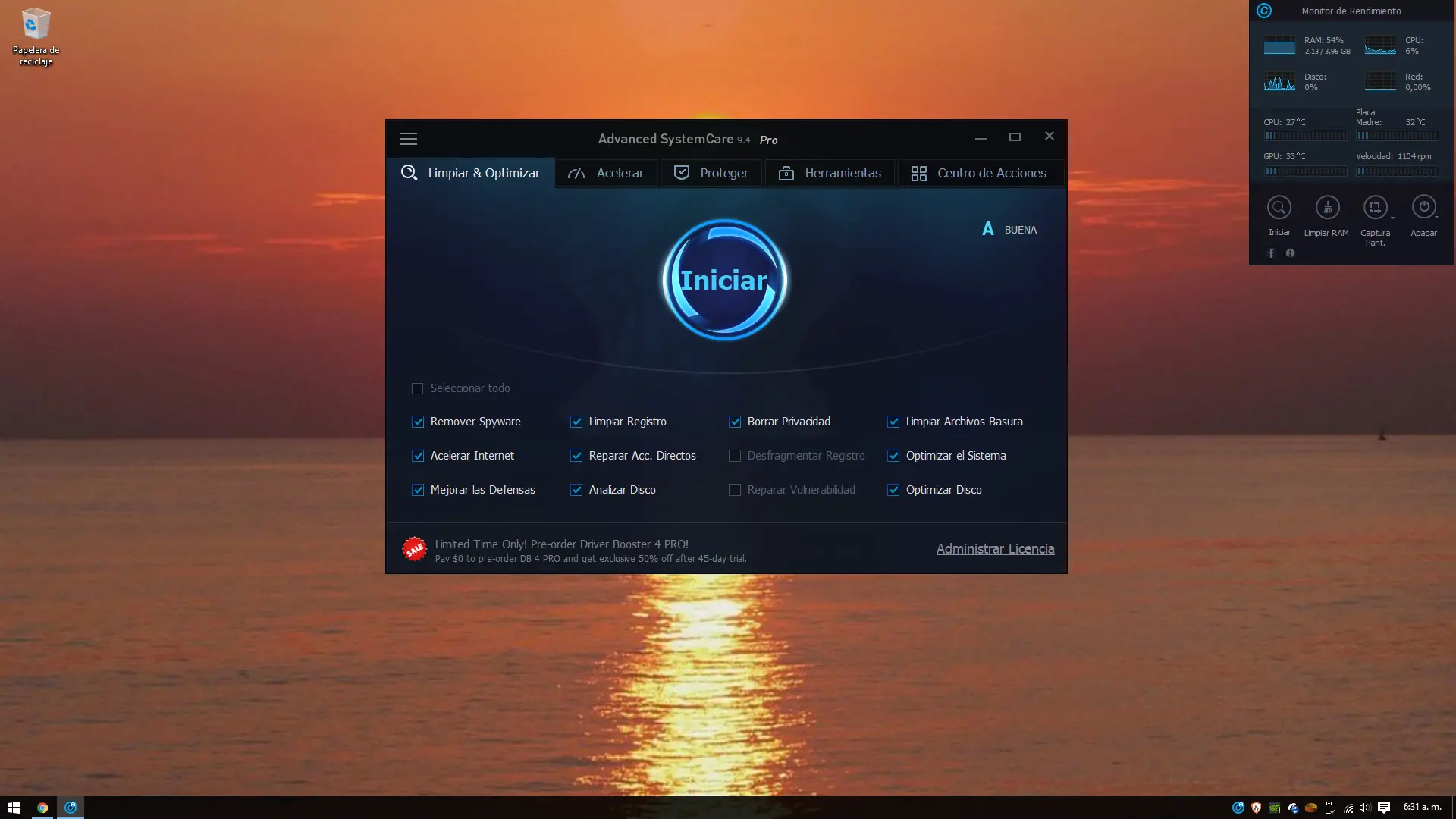Open the Facebook icon in the performance monitor

click(x=1271, y=253)
